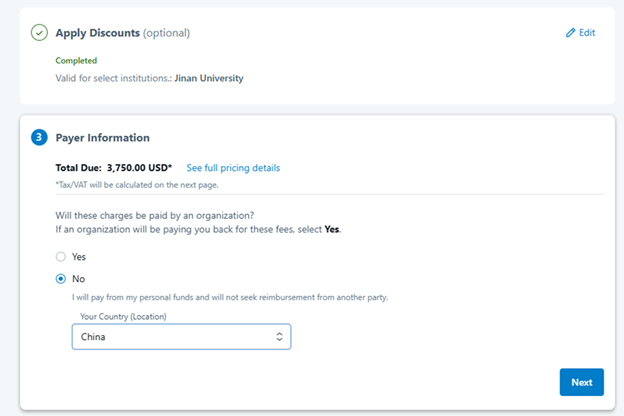Click the pencil icon beside Edit
This screenshot has height=416, width=624.
click(x=570, y=33)
